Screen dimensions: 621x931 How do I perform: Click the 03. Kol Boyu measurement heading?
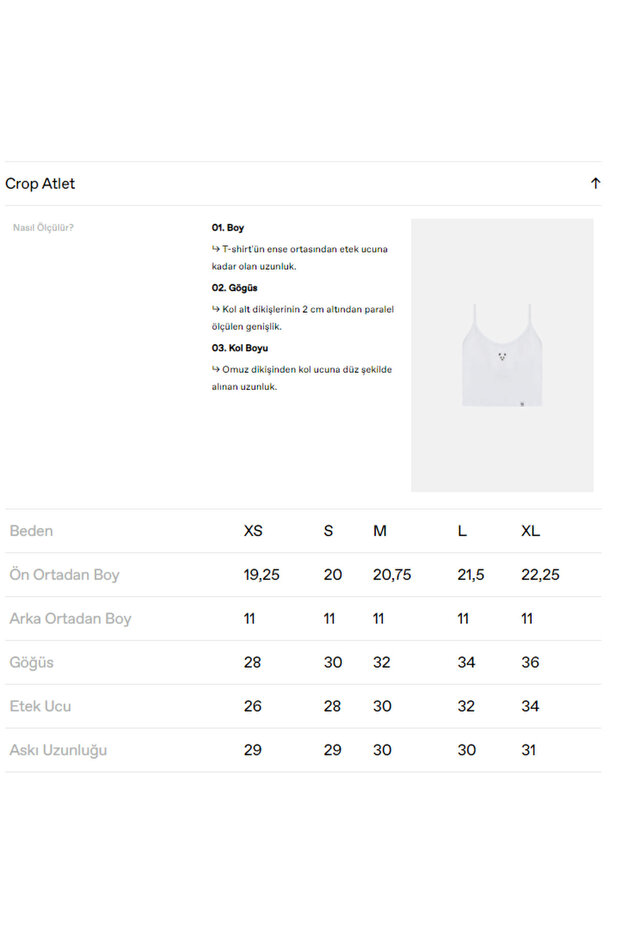click(x=239, y=348)
